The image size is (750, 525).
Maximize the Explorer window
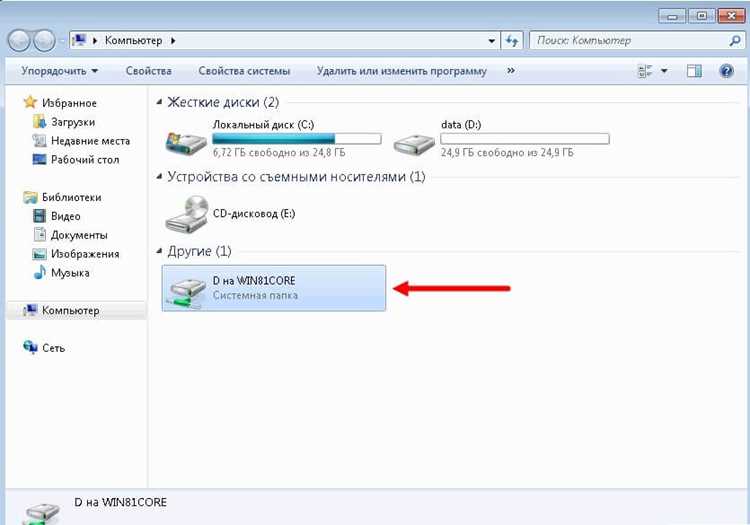pos(702,16)
